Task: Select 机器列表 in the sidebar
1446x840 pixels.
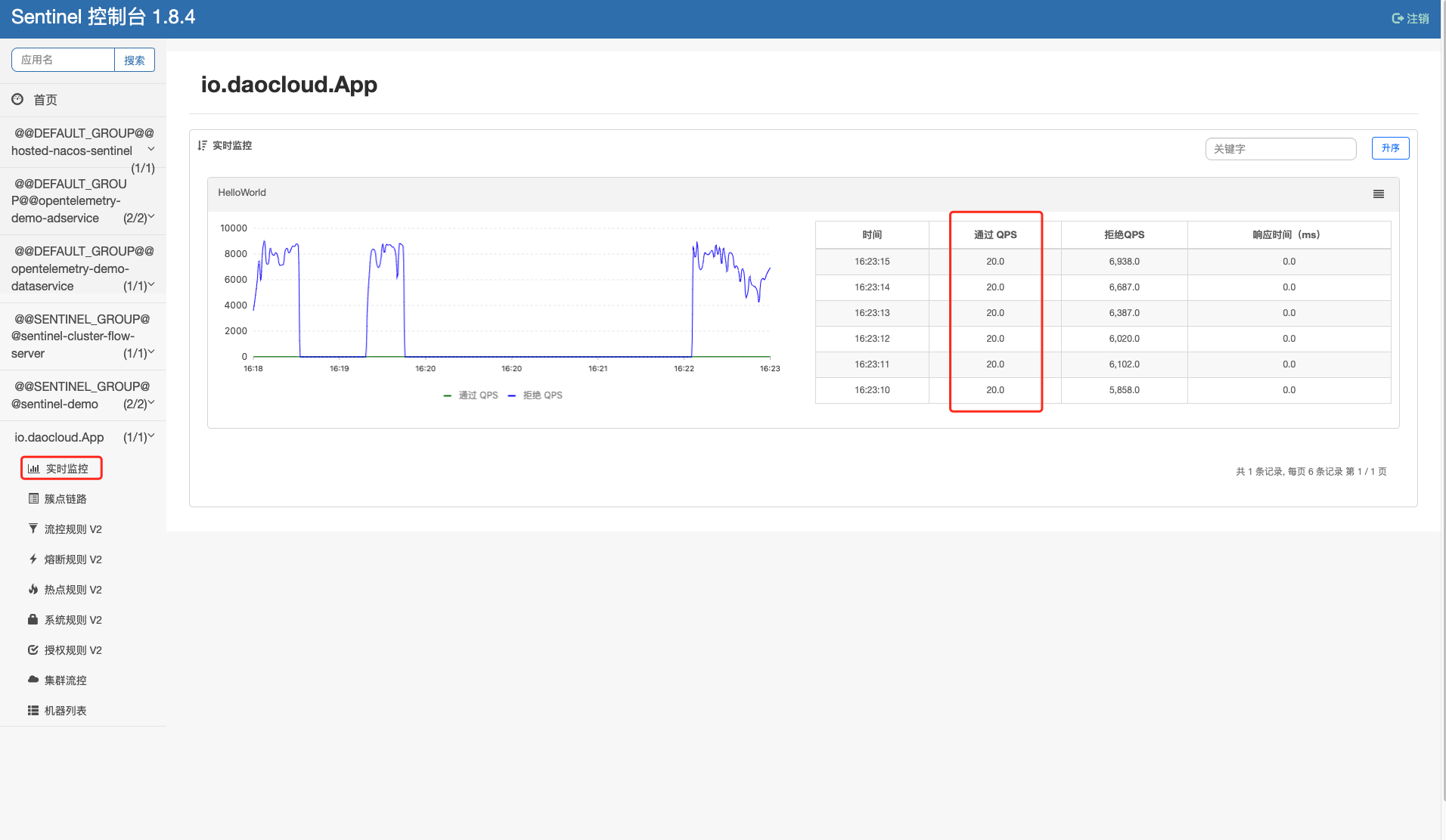Action: pos(33,710)
